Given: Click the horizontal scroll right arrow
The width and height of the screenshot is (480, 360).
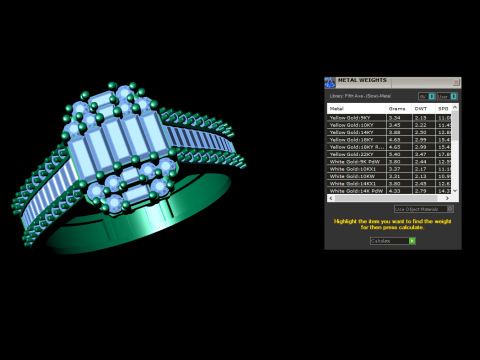Looking at the screenshot, I should pyautogui.click(x=447, y=198).
